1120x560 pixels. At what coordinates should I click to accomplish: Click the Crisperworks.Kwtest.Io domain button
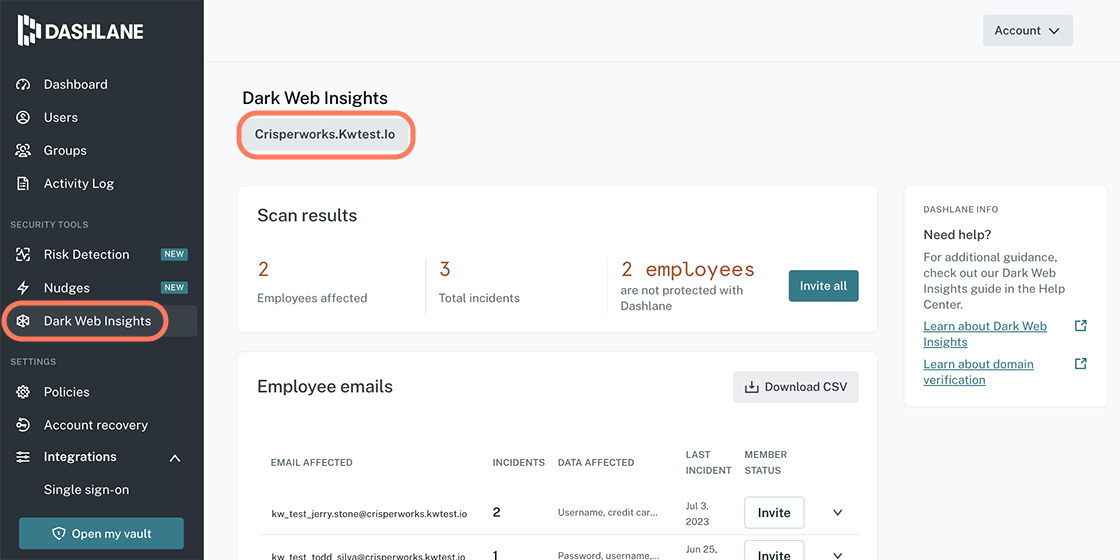(x=325, y=134)
